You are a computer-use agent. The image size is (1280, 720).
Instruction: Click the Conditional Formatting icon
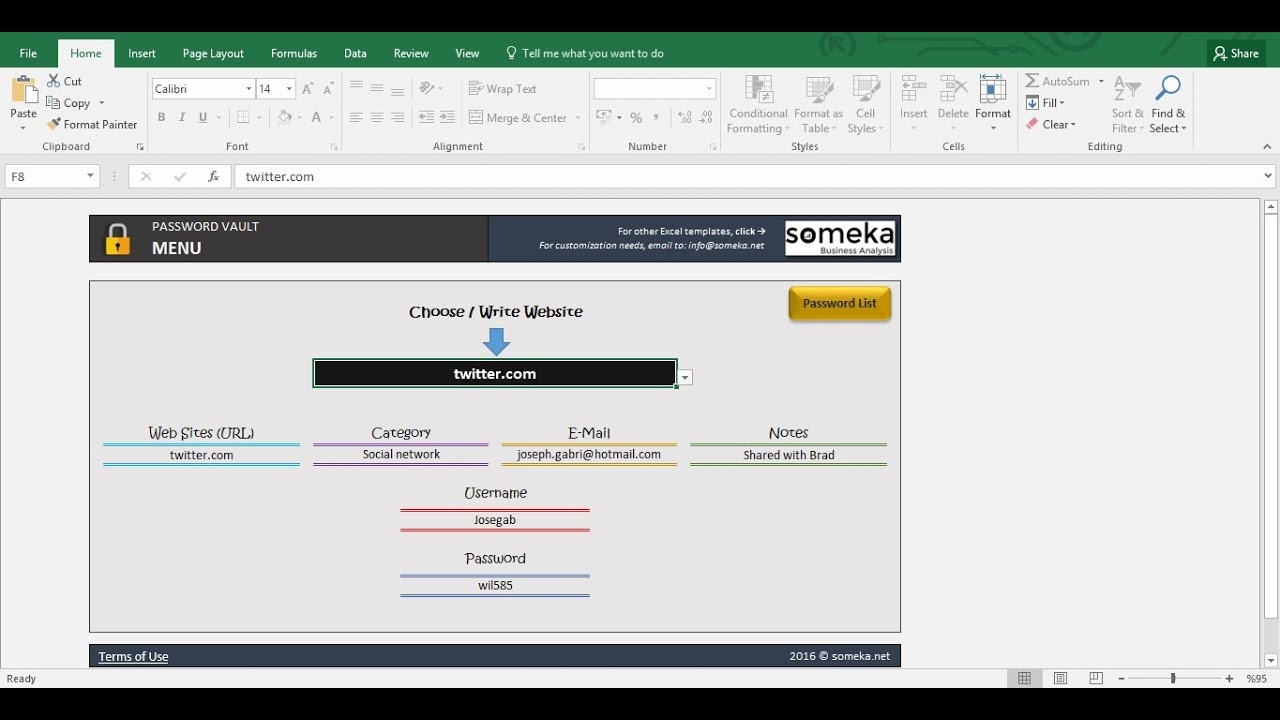click(x=758, y=90)
